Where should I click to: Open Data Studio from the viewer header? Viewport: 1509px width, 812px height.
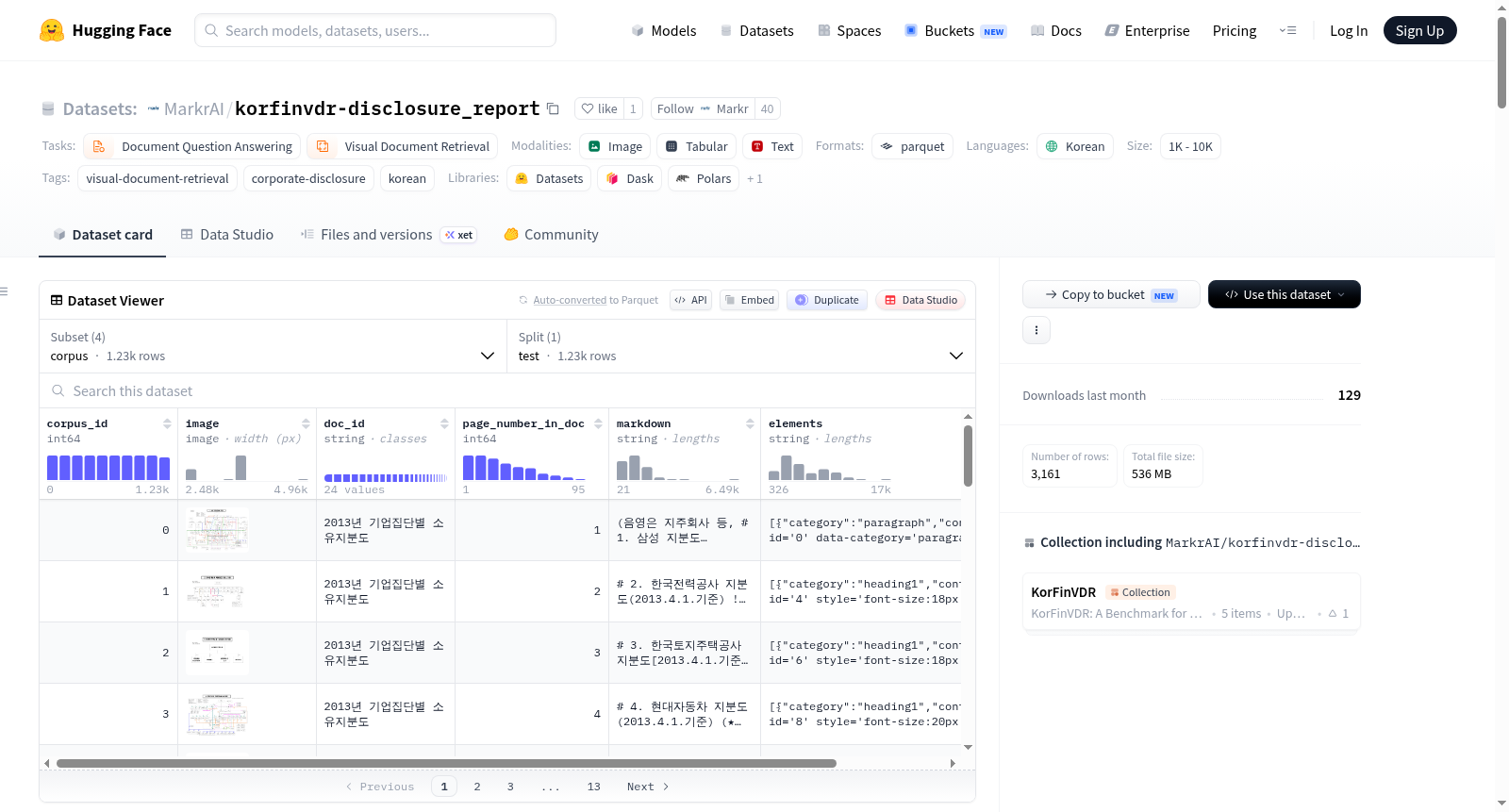coord(920,301)
